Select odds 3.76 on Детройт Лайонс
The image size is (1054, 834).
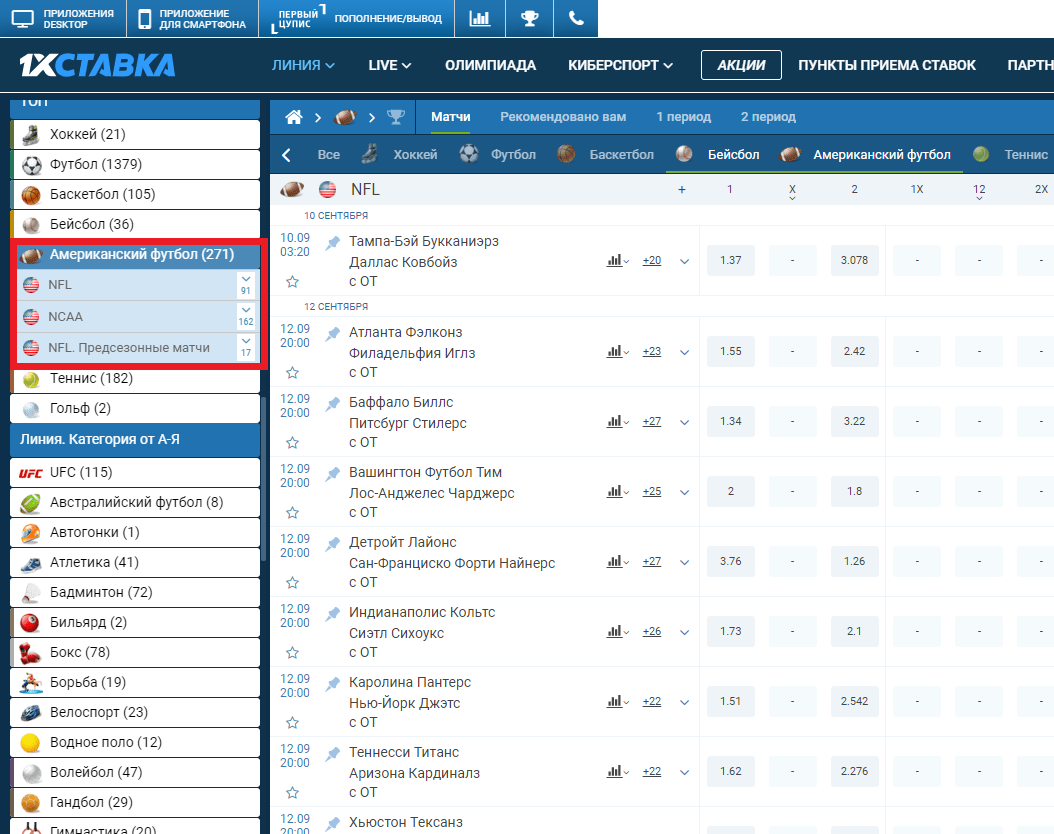pyautogui.click(x=731, y=561)
